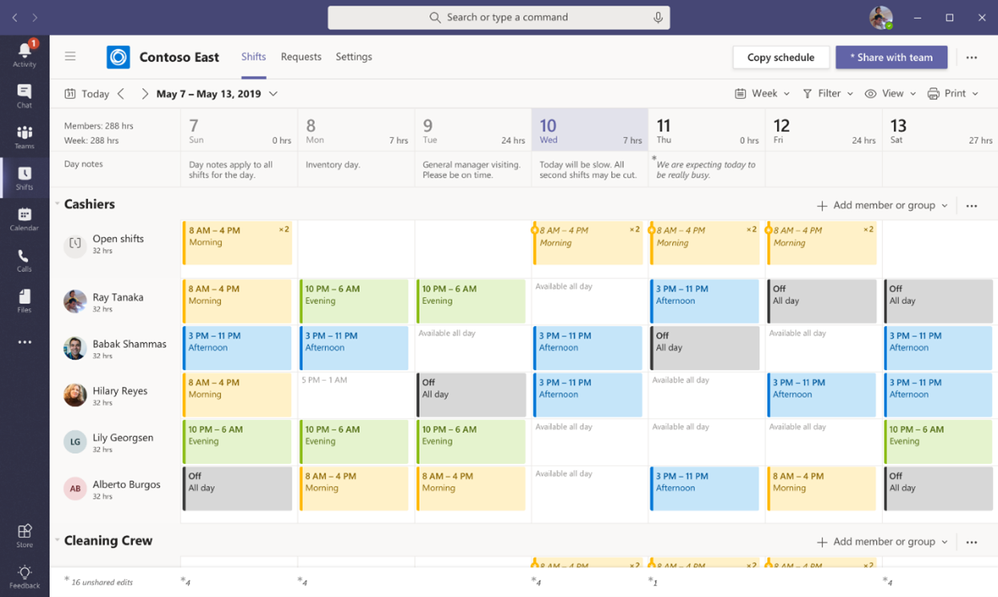998x597 pixels.
Task: Open the View dropdown
Action: click(x=890, y=94)
